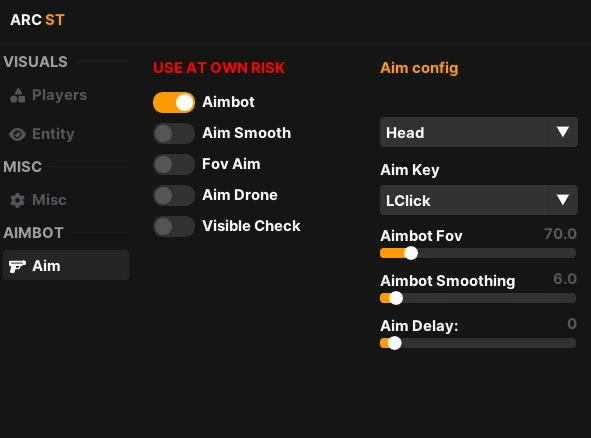The width and height of the screenshot is (591, 438).
Task: Enable the Aim Drone toggle
Action: click(x=174, y=195)
